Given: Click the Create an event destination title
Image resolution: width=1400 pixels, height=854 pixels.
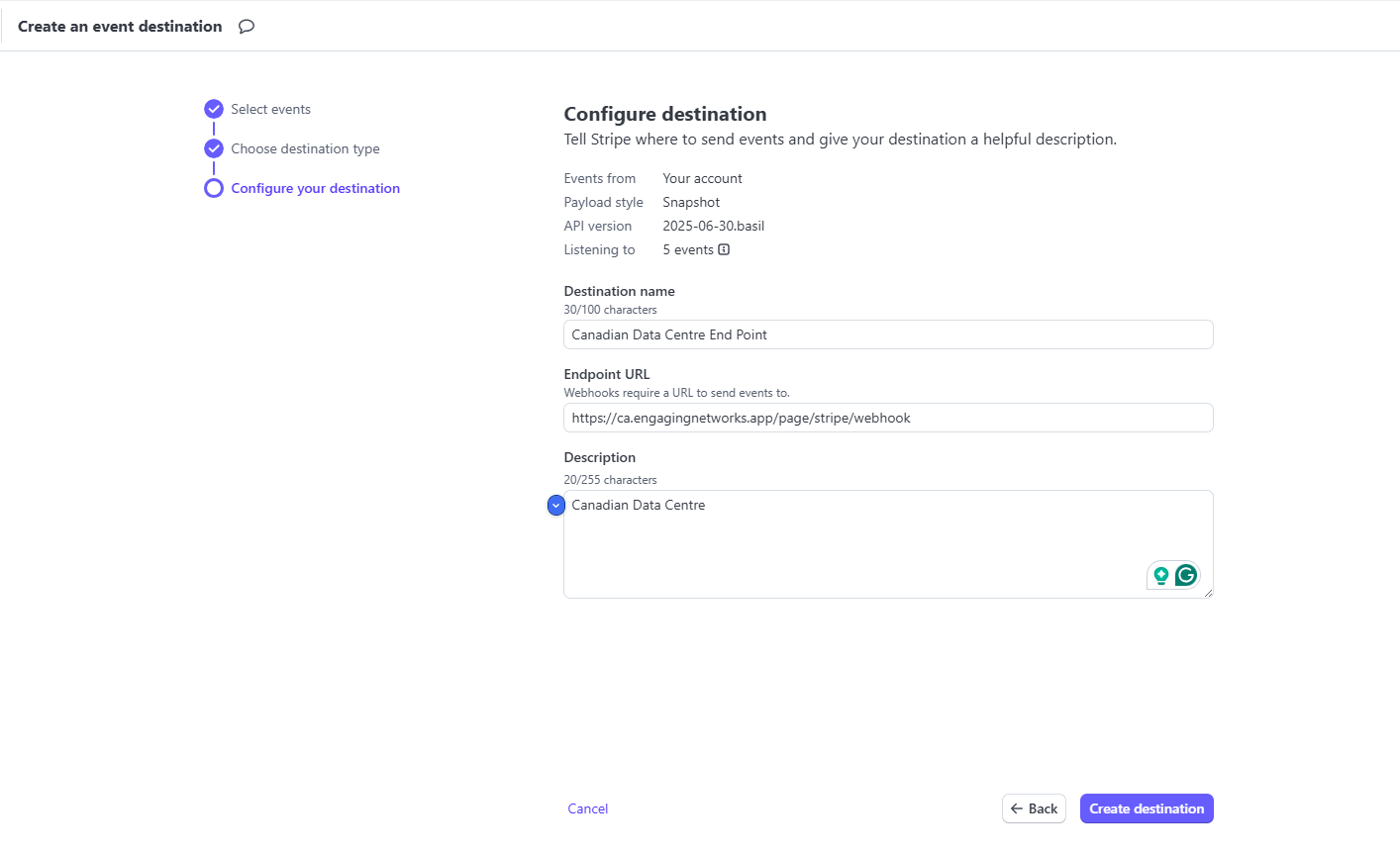Looking at the screenshot, I should (120, 27).
